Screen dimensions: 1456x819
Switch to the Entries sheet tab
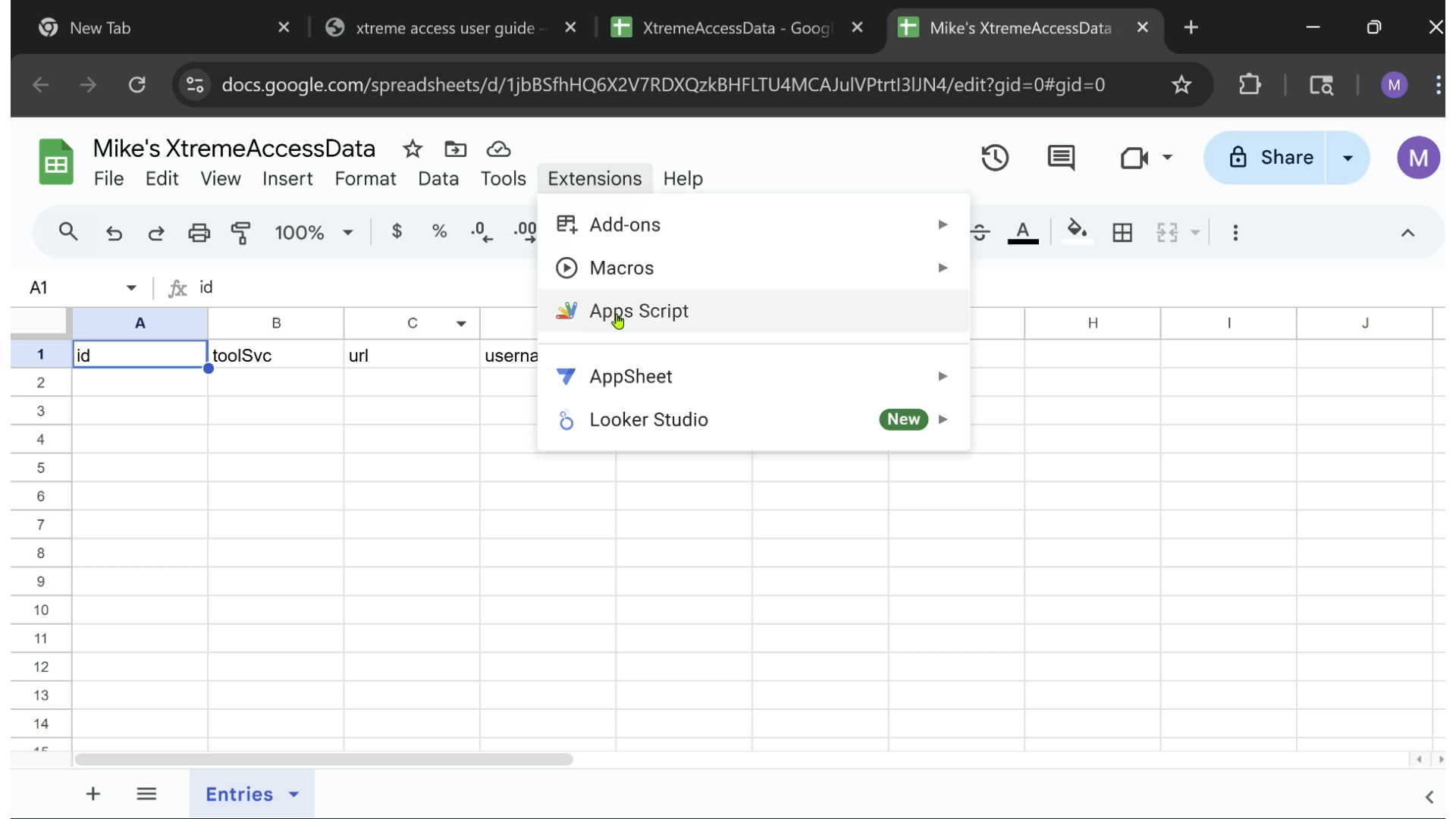coord(239,794)
